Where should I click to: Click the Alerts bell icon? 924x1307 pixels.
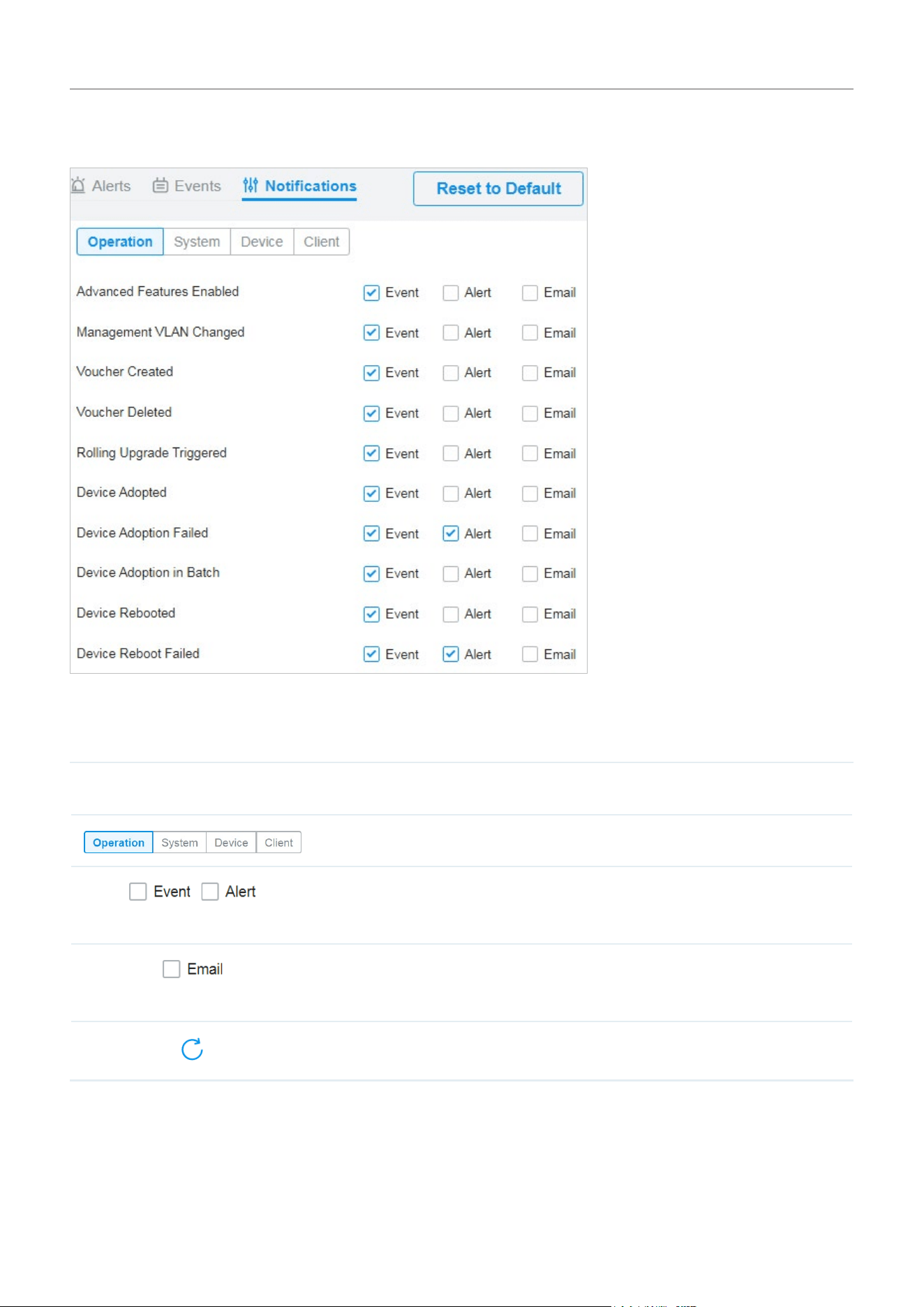pyautogui.click(x=78, y=185)
